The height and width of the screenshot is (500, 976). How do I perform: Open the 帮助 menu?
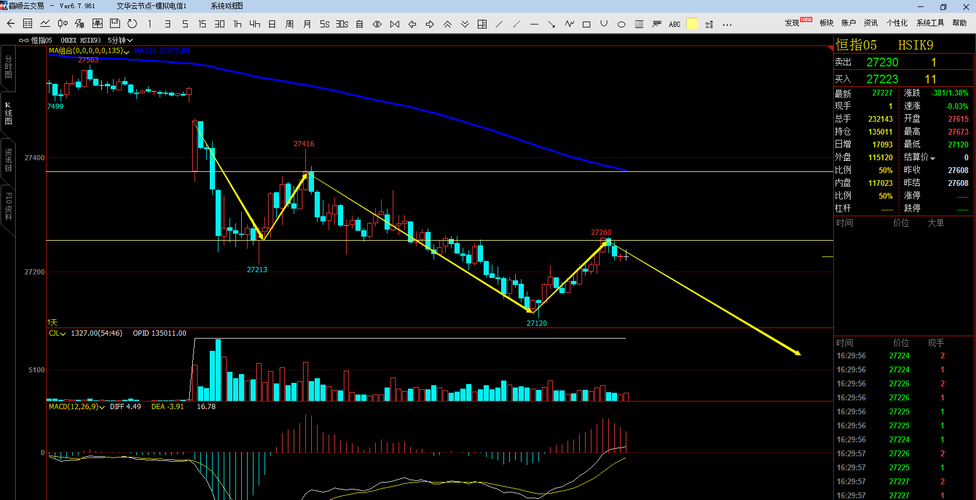(960, 23)
